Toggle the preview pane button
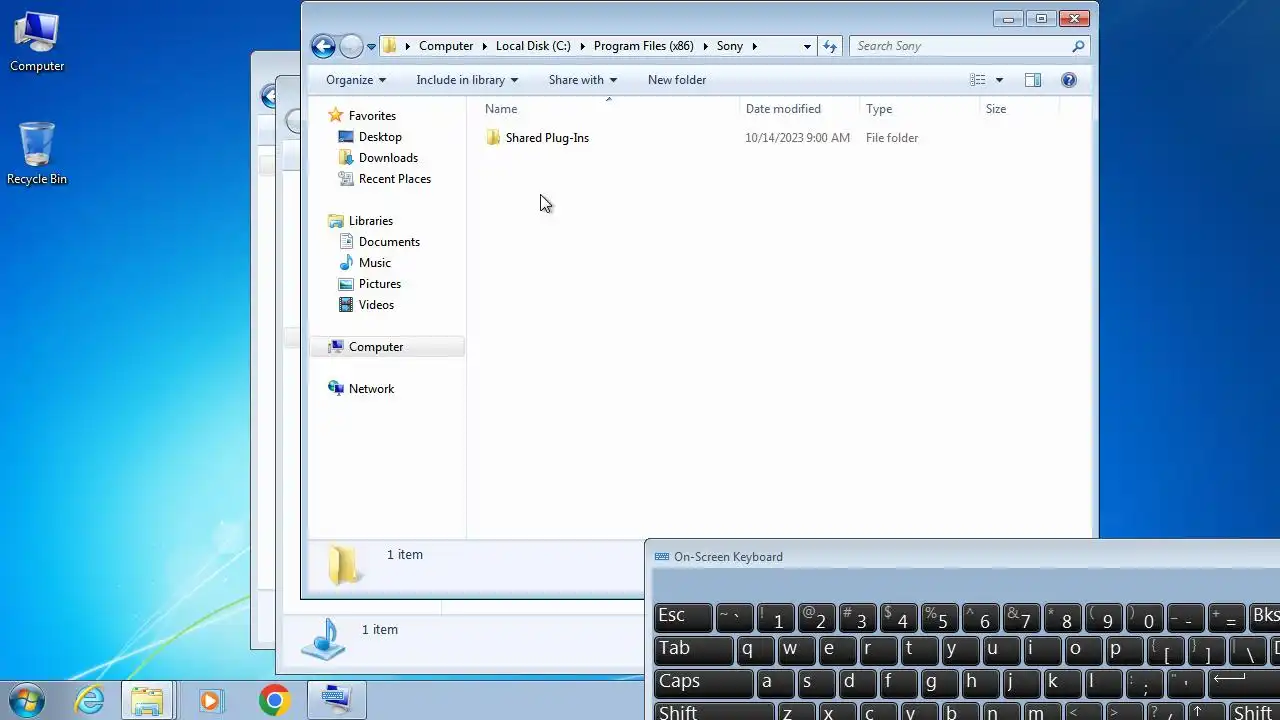The height and width of the screenshot is (720, 1280). point(1033,80)
